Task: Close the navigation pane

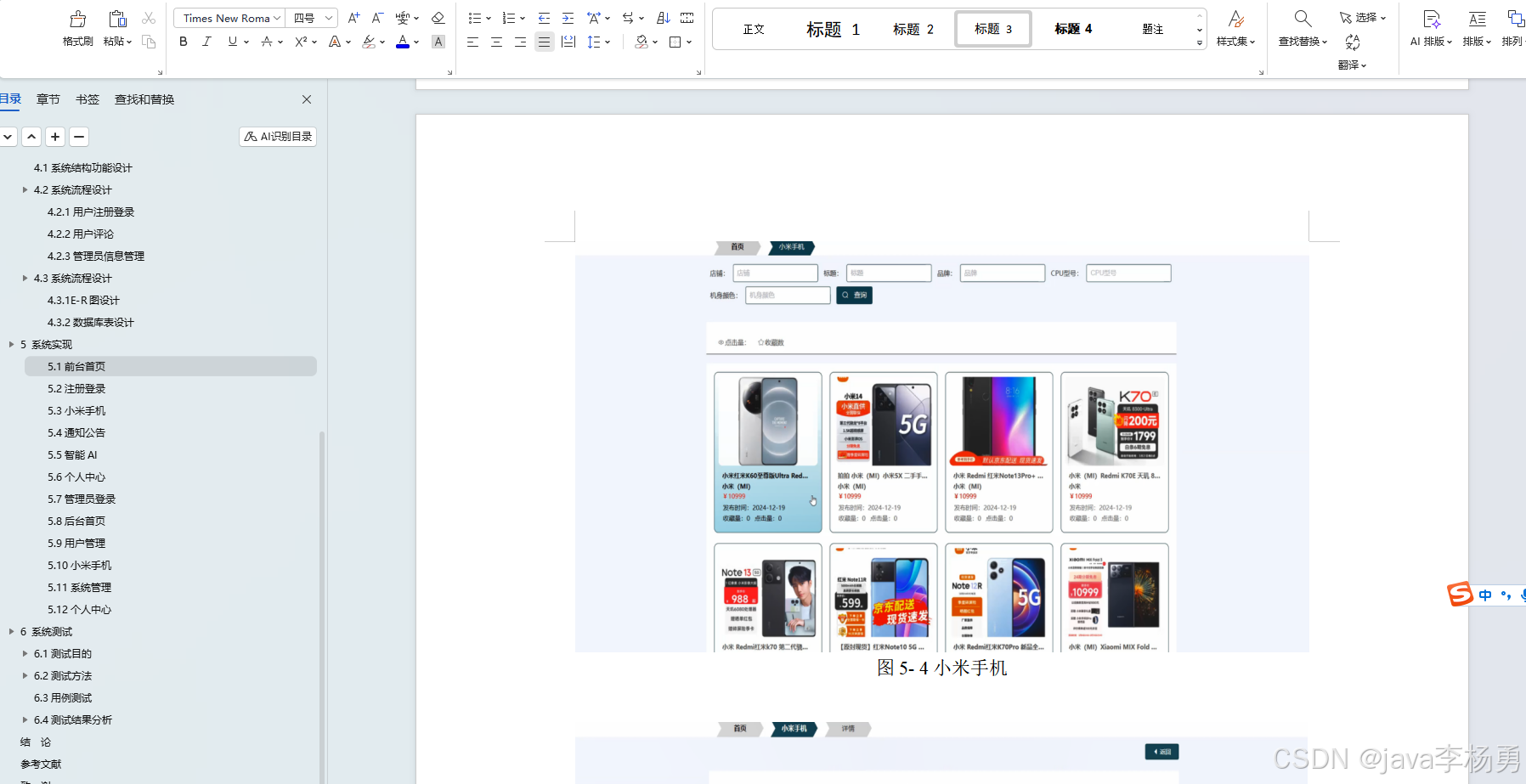Action: click(x=307, y=99)
